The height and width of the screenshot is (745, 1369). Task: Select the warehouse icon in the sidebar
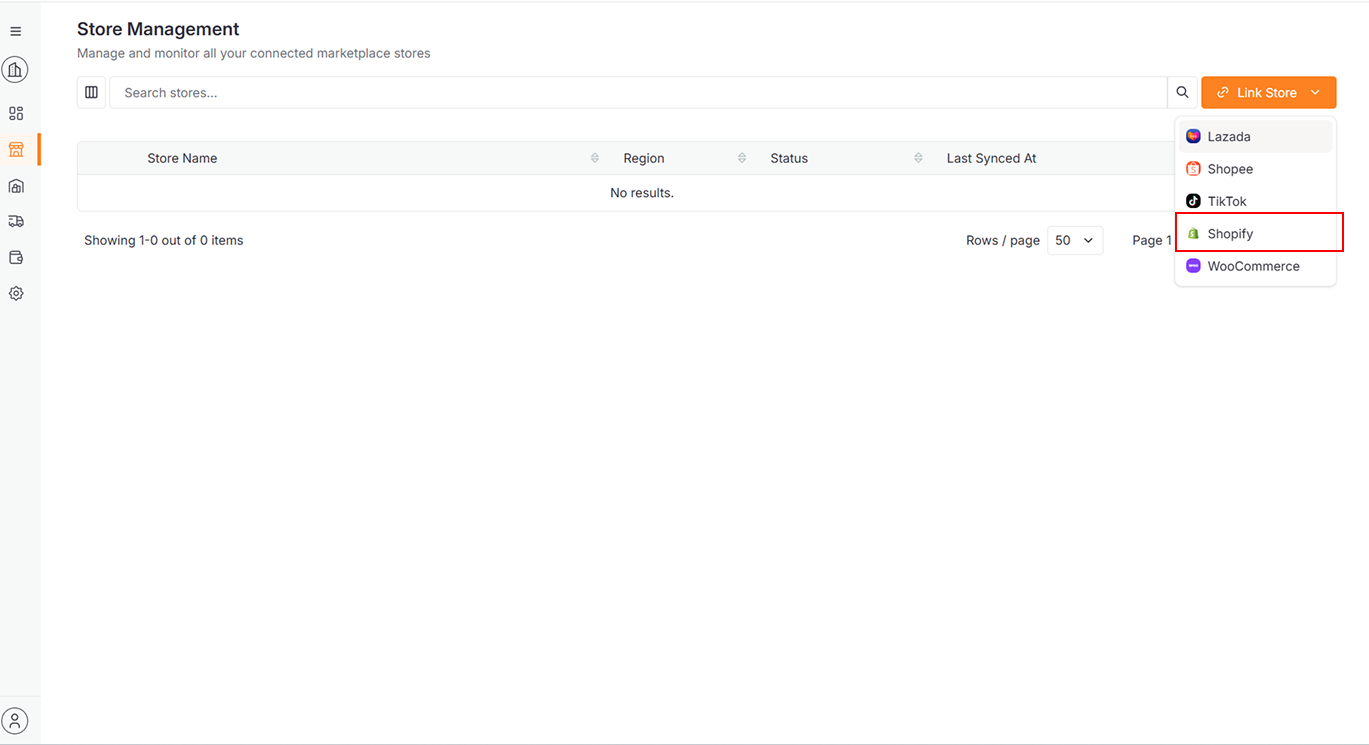15,185
